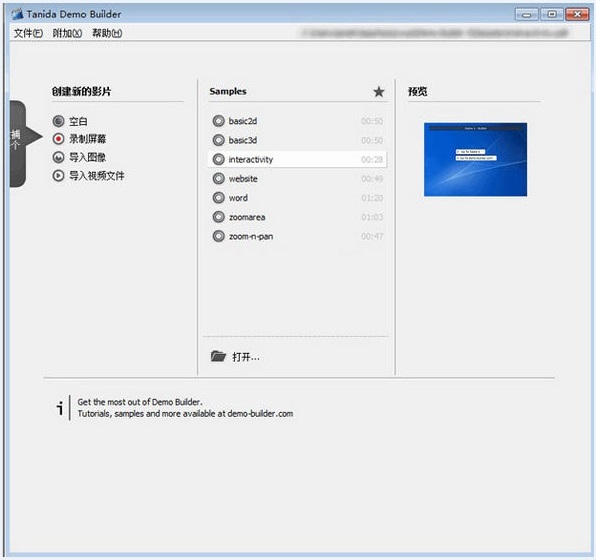Select the red record screen icon
Image resolution: width=596 pixels, height=560 pixels.
pyautogui.click(x=58, y=139)
